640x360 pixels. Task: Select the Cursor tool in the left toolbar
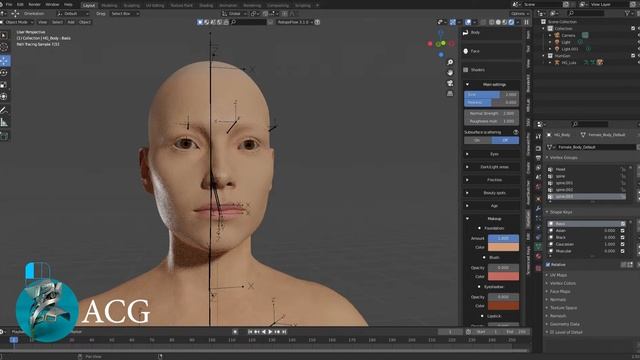4,48
